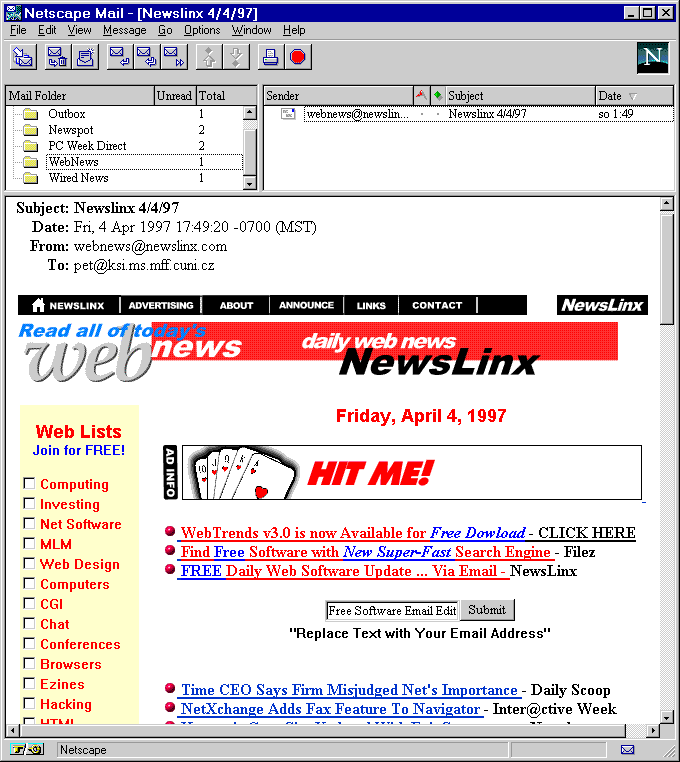Click the red Stop toolbar icon
This screenshot has height=762, width=680.
point(298,57)
